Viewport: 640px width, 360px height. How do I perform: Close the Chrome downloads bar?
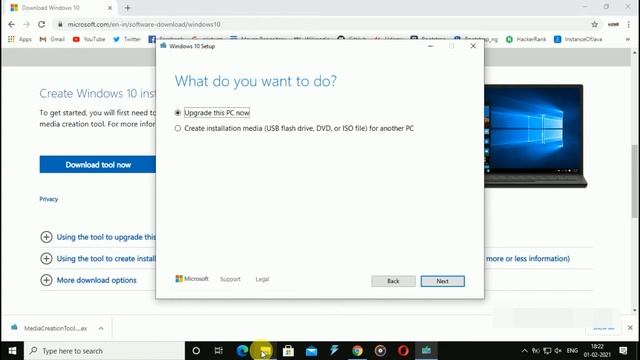tap(630, 328)
